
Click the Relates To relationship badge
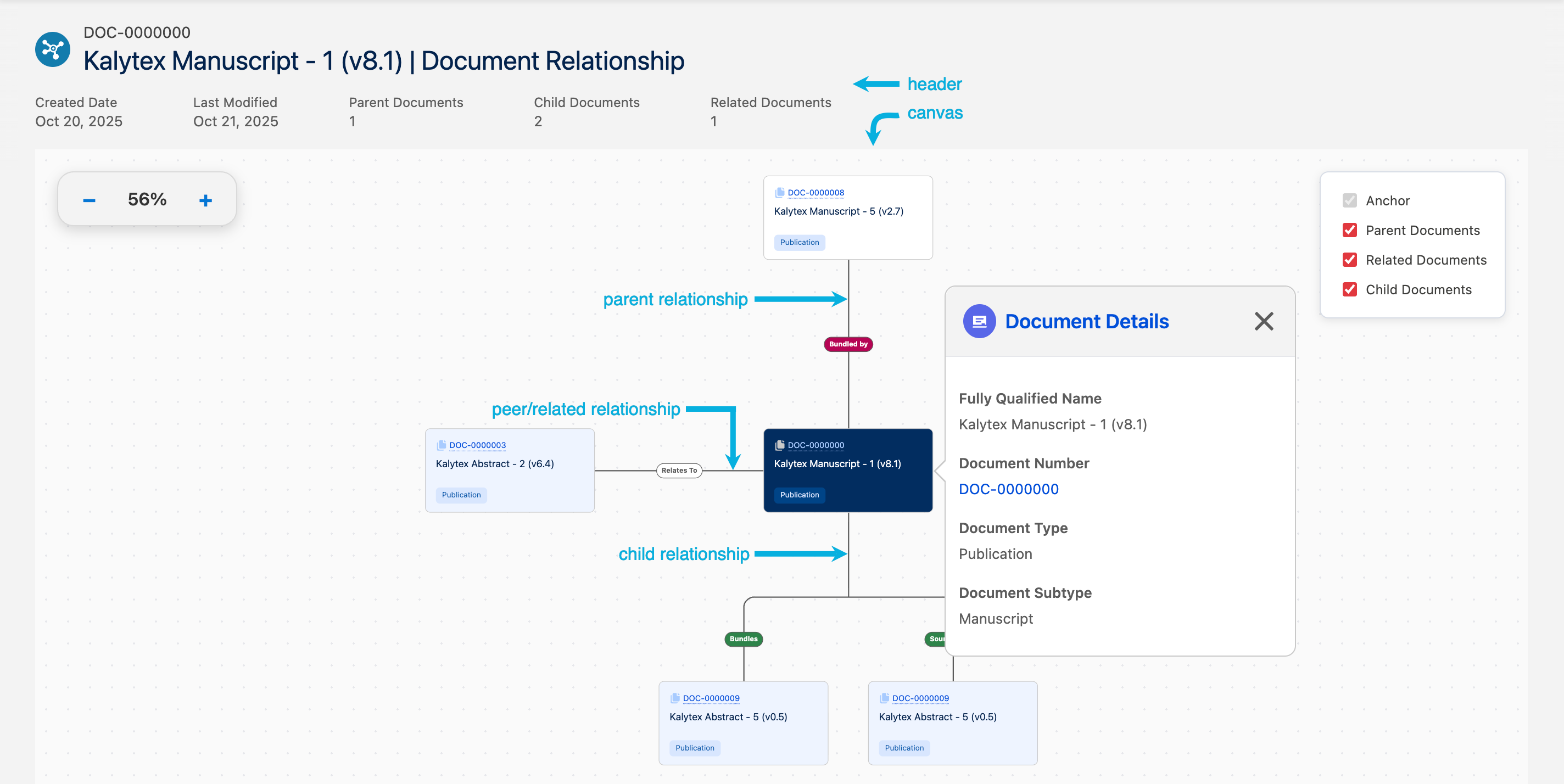pos(679,471)
